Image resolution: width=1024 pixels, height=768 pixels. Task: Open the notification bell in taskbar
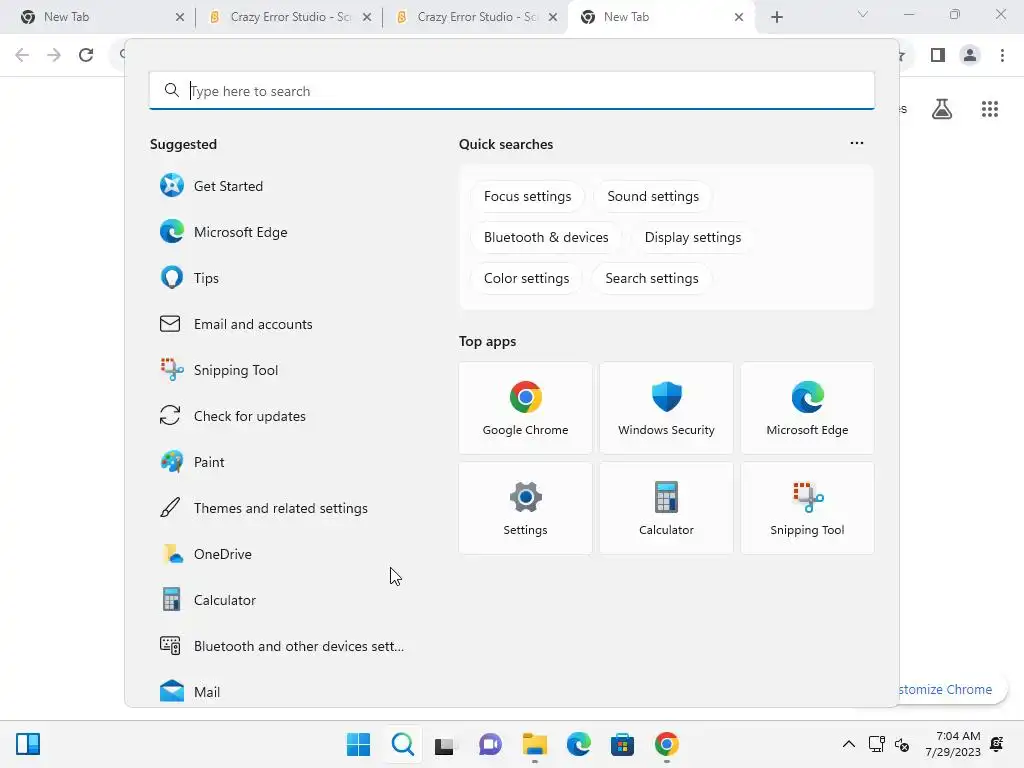(x=997, y=744)
